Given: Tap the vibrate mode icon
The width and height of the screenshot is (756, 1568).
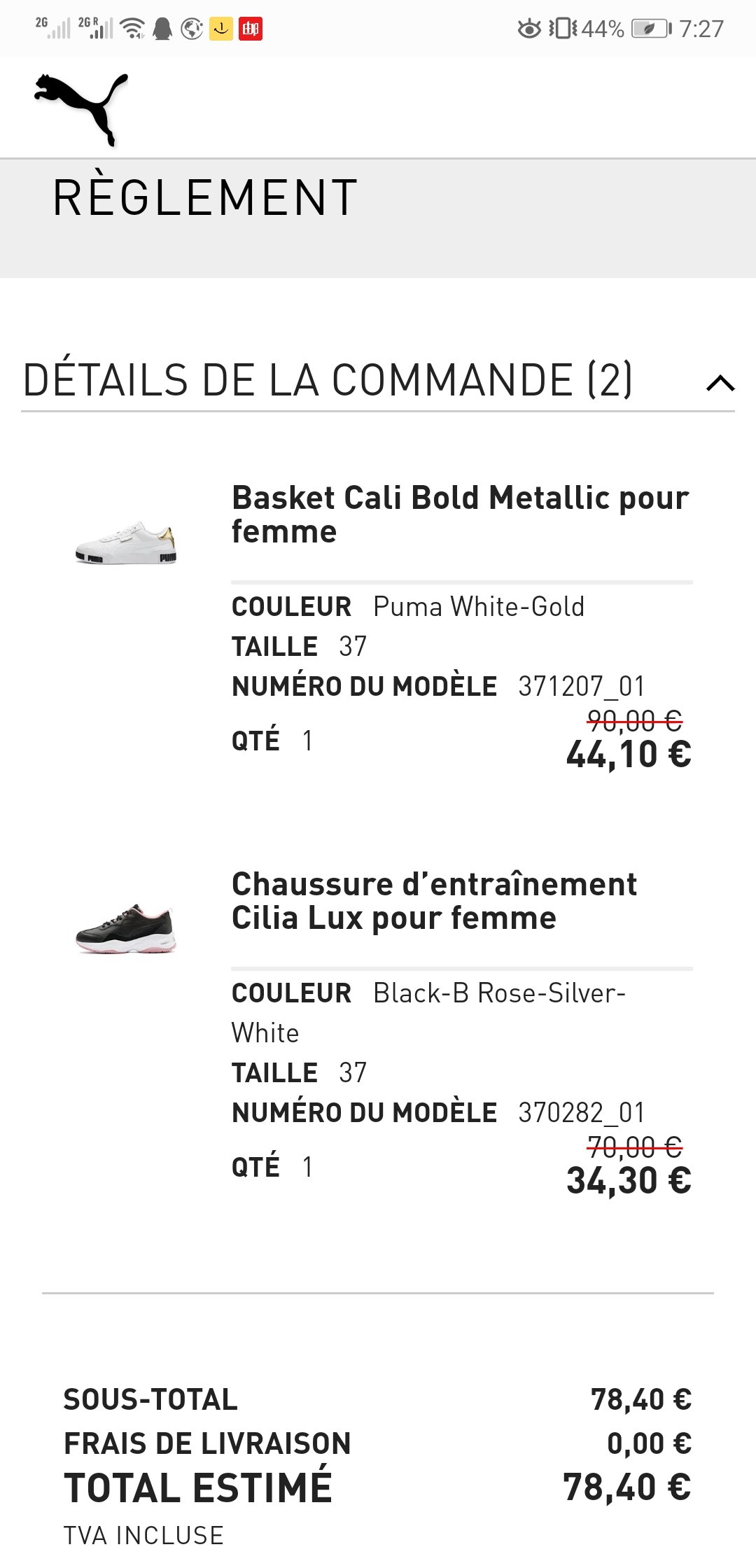Looking at the screenshot, I should click(563, 29).
